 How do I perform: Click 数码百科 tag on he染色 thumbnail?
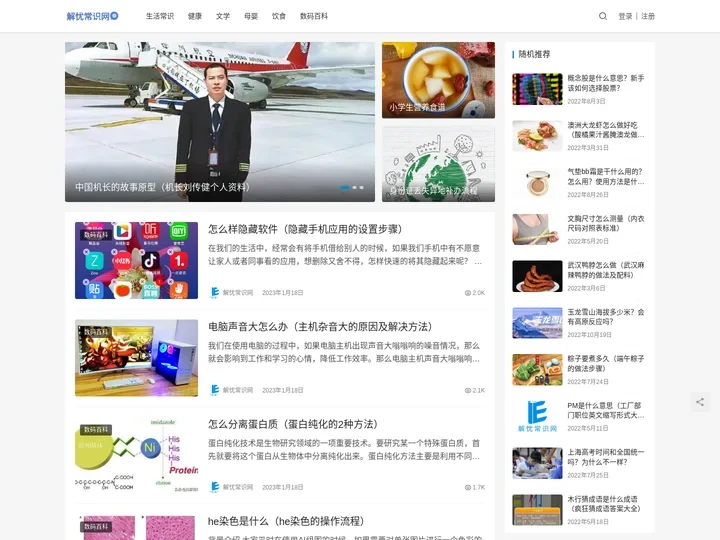(x=96, y=527)
